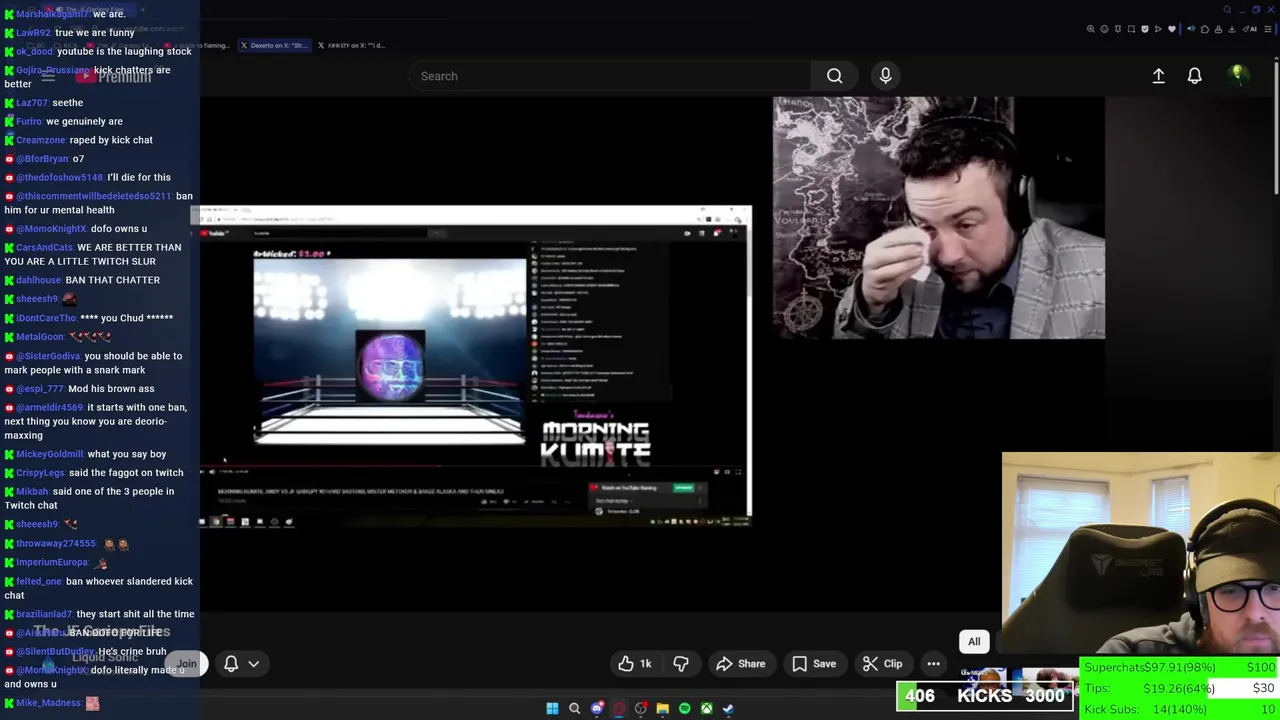
Task: Open the YouTube hamburger guide menu
Action: pos(47,76)
